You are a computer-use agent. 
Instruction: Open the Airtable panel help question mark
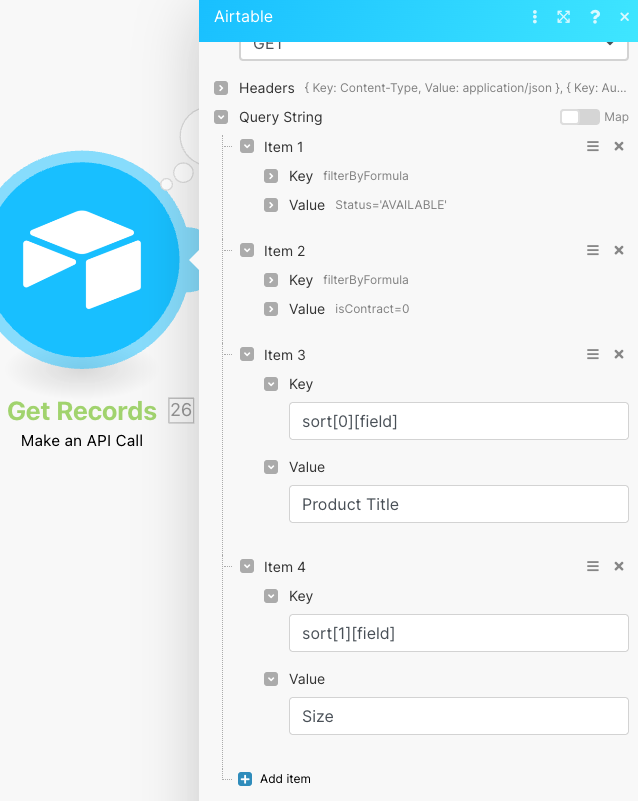pyautogui.click(x=595, y=17)
